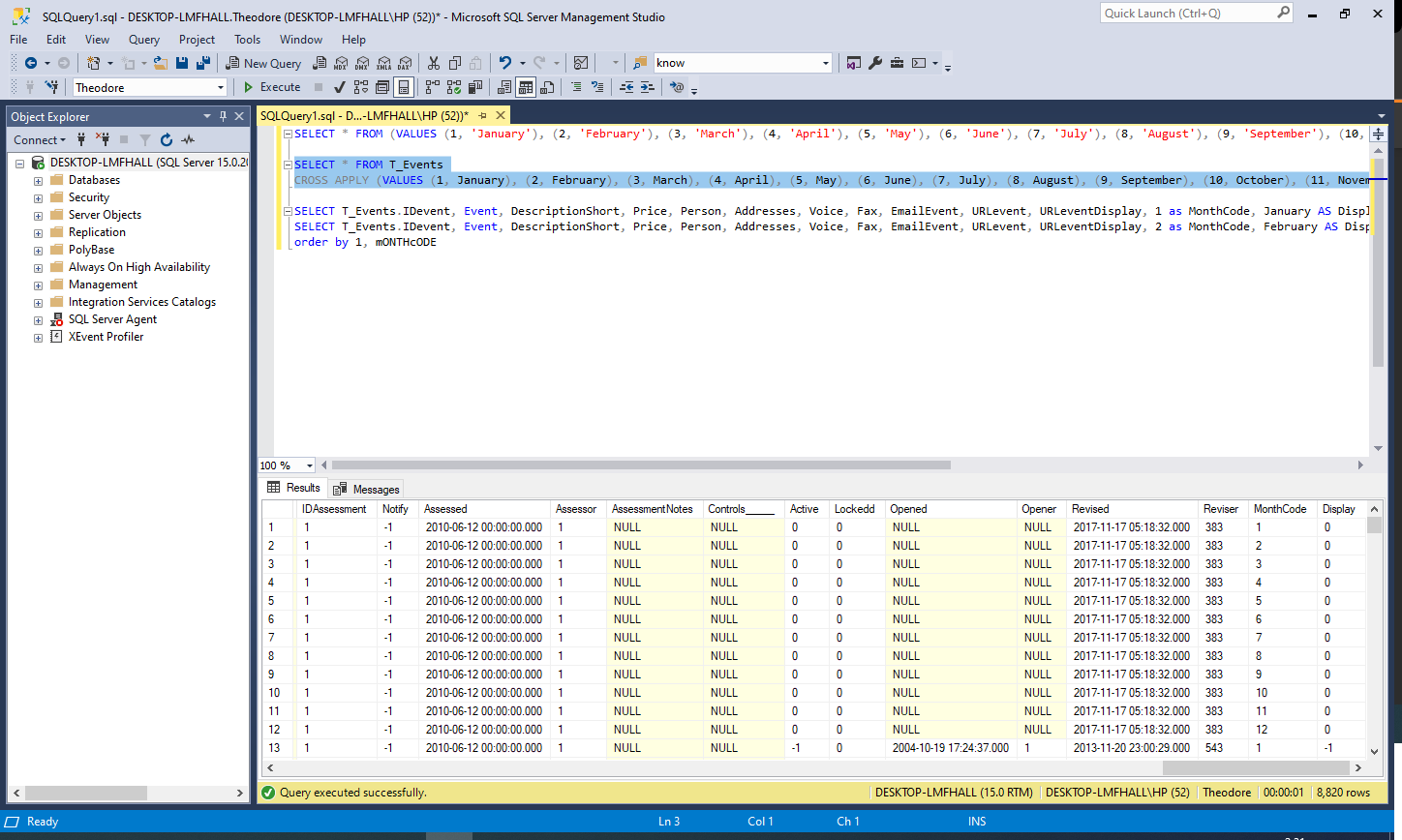Image resolution: width=1402 pixels, height=840 pixels.
Task: Toggle auto-hide pin on Object Explorer
Action: 223,116
